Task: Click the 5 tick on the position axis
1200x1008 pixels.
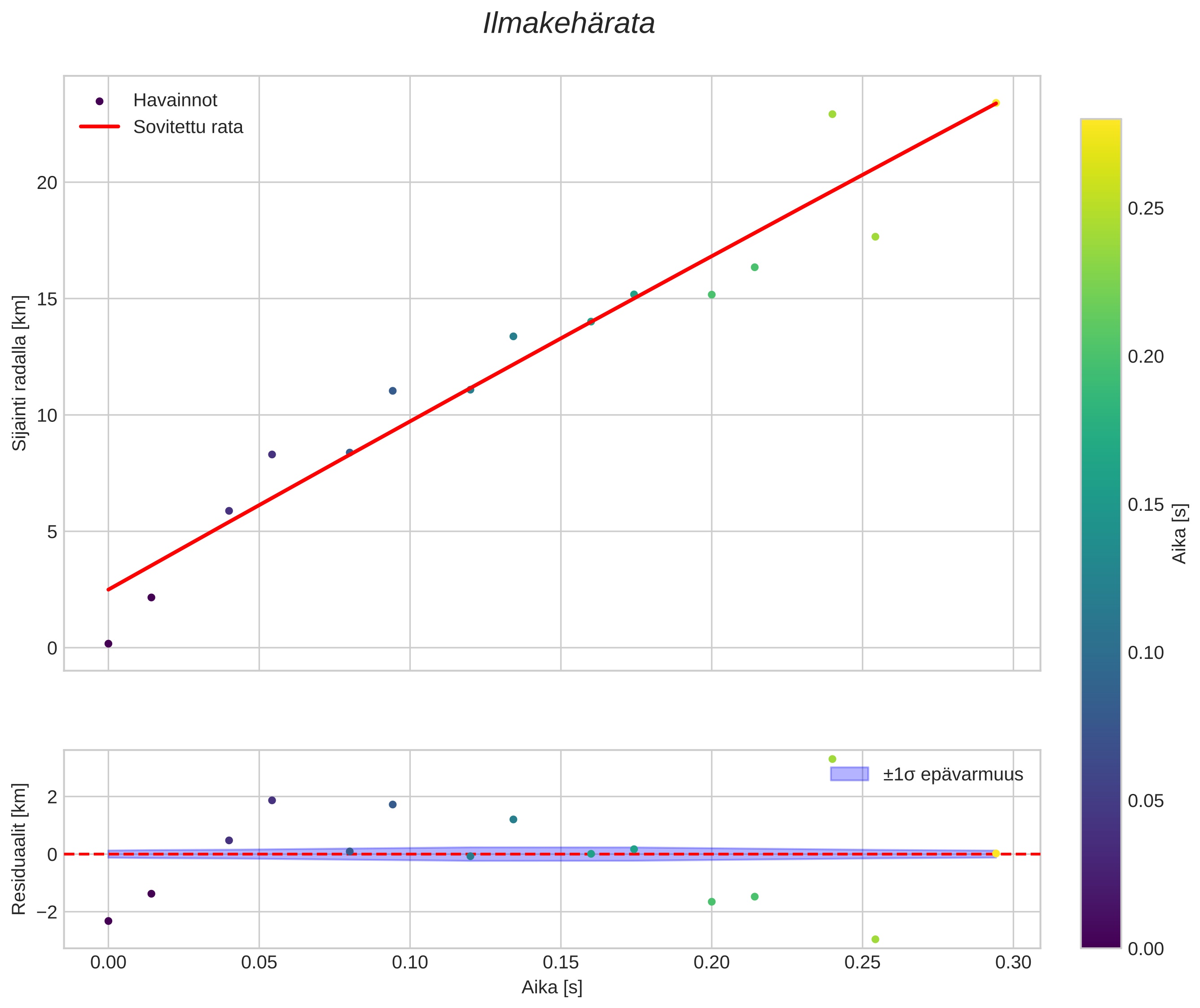Action: pyautogui.click(x=53, y=532)
